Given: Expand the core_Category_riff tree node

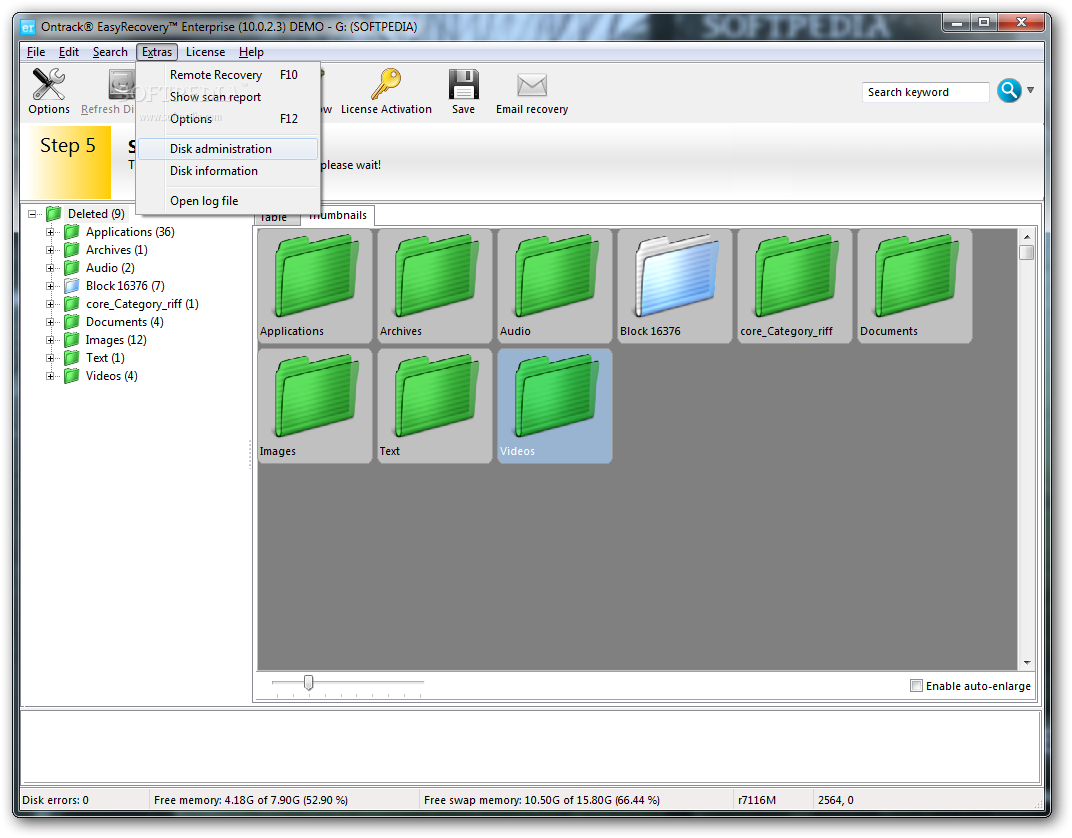Looking at the screenshot, I should tap(50, 303).
